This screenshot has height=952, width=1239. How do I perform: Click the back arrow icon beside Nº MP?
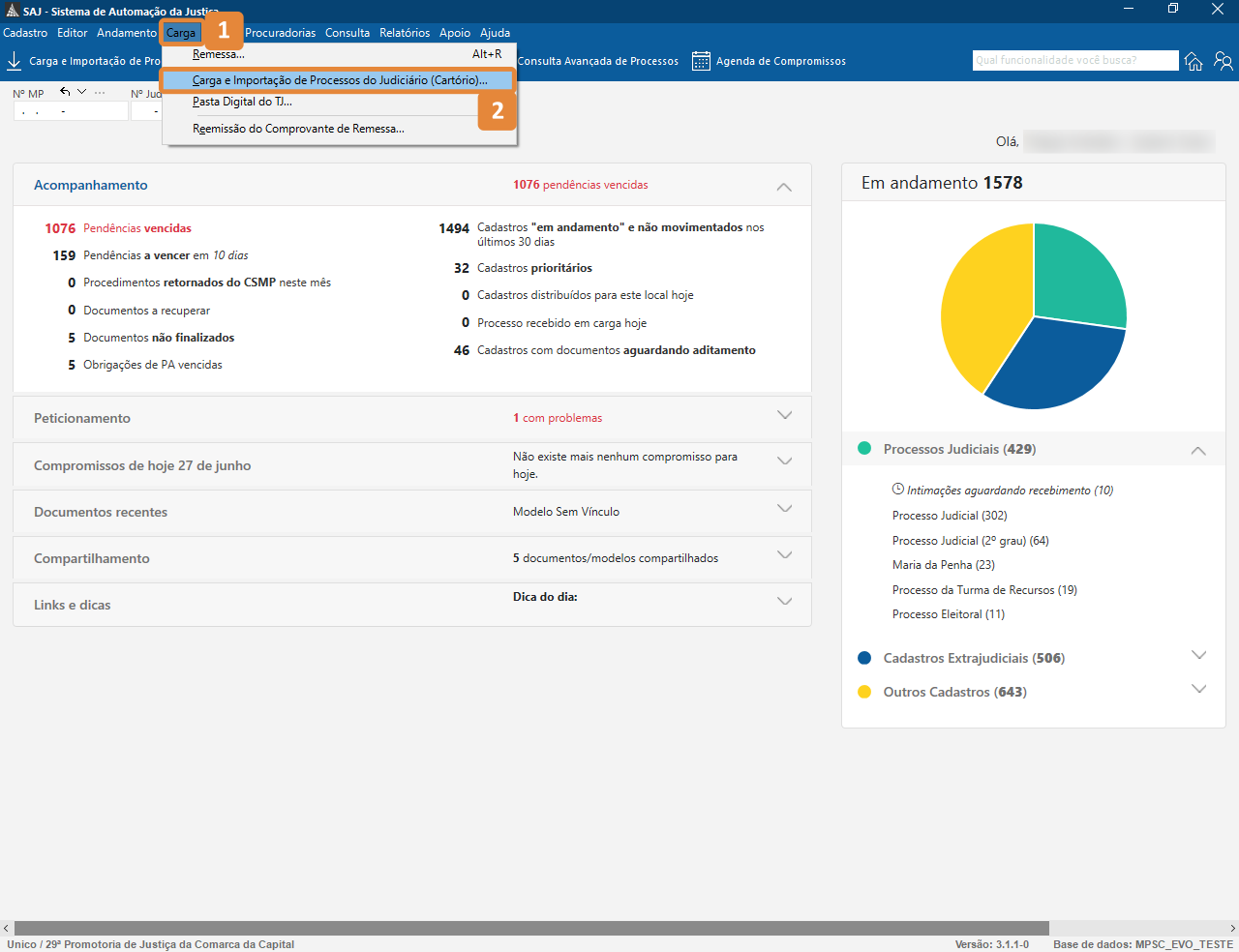click(x=65, y=92)
